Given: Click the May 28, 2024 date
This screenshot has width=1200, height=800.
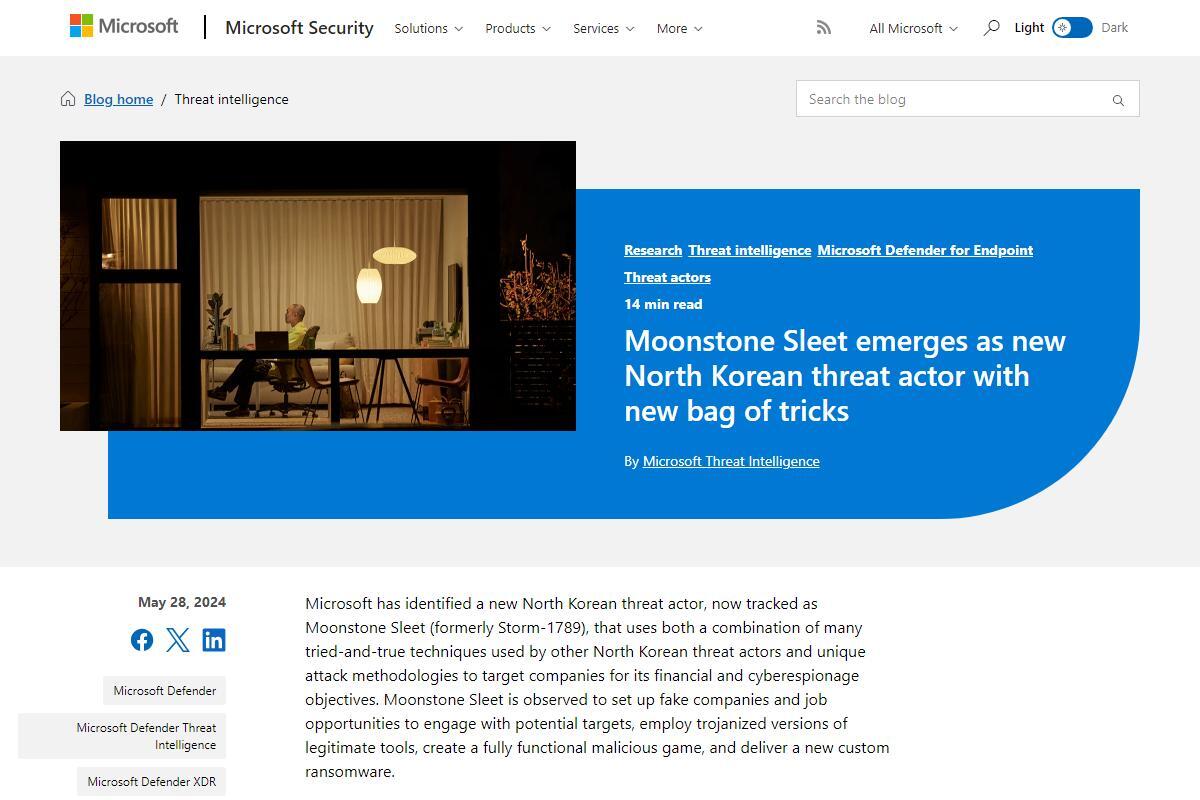Looking at the screenshot, I should click(x=182, y=602).
